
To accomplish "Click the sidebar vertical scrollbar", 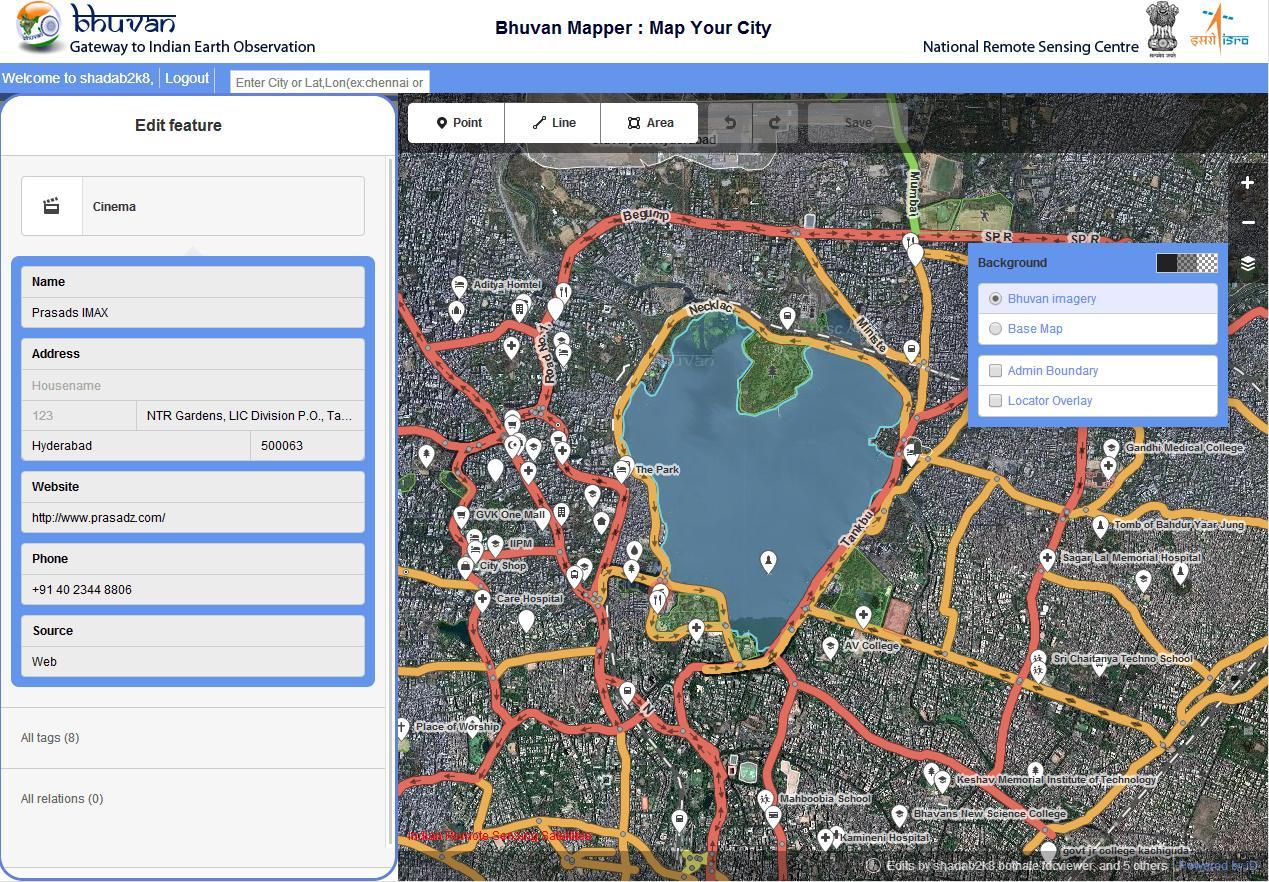I will (x=390, y=500).
